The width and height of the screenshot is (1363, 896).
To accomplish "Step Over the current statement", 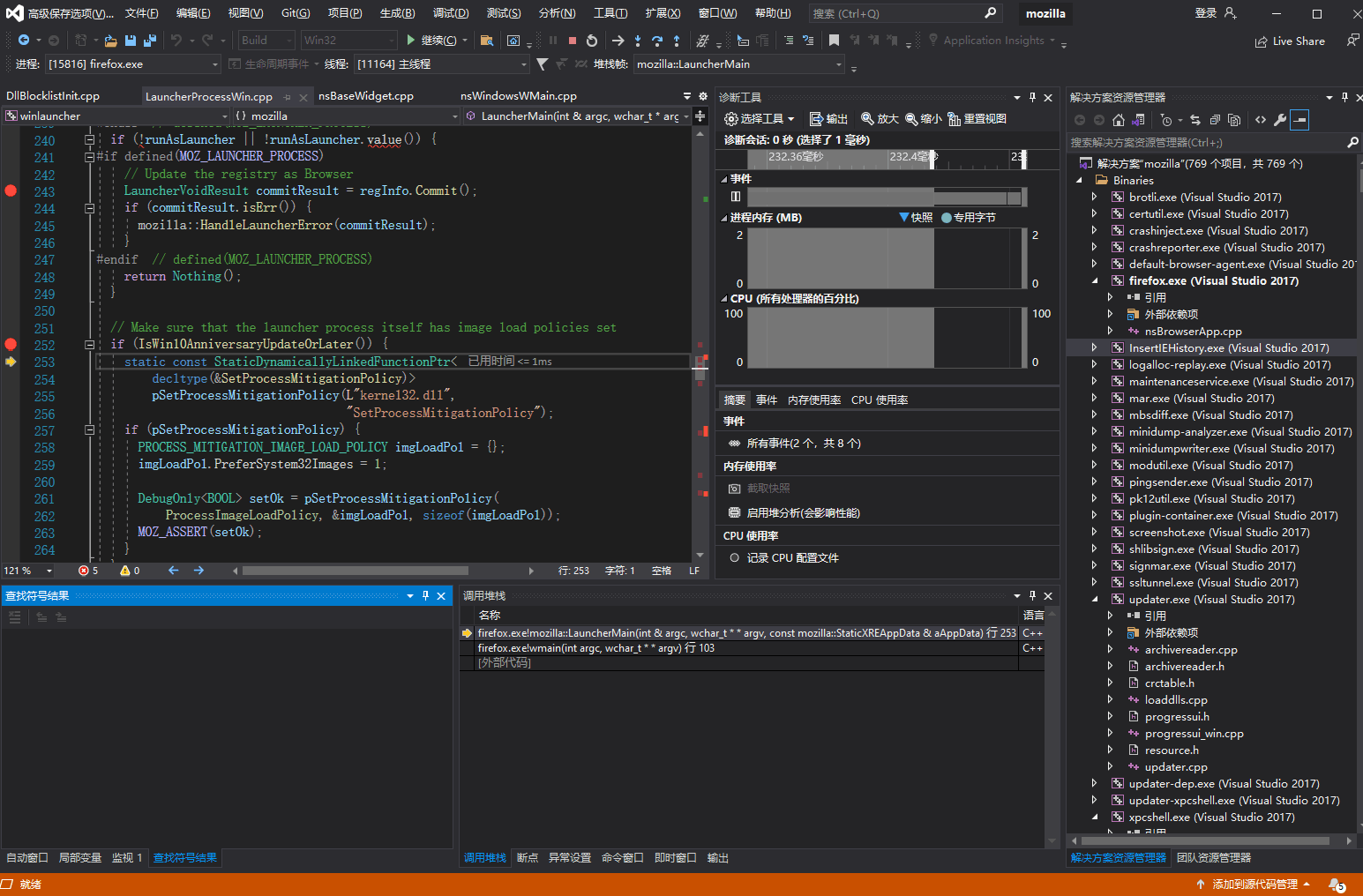I will [657, 41].
